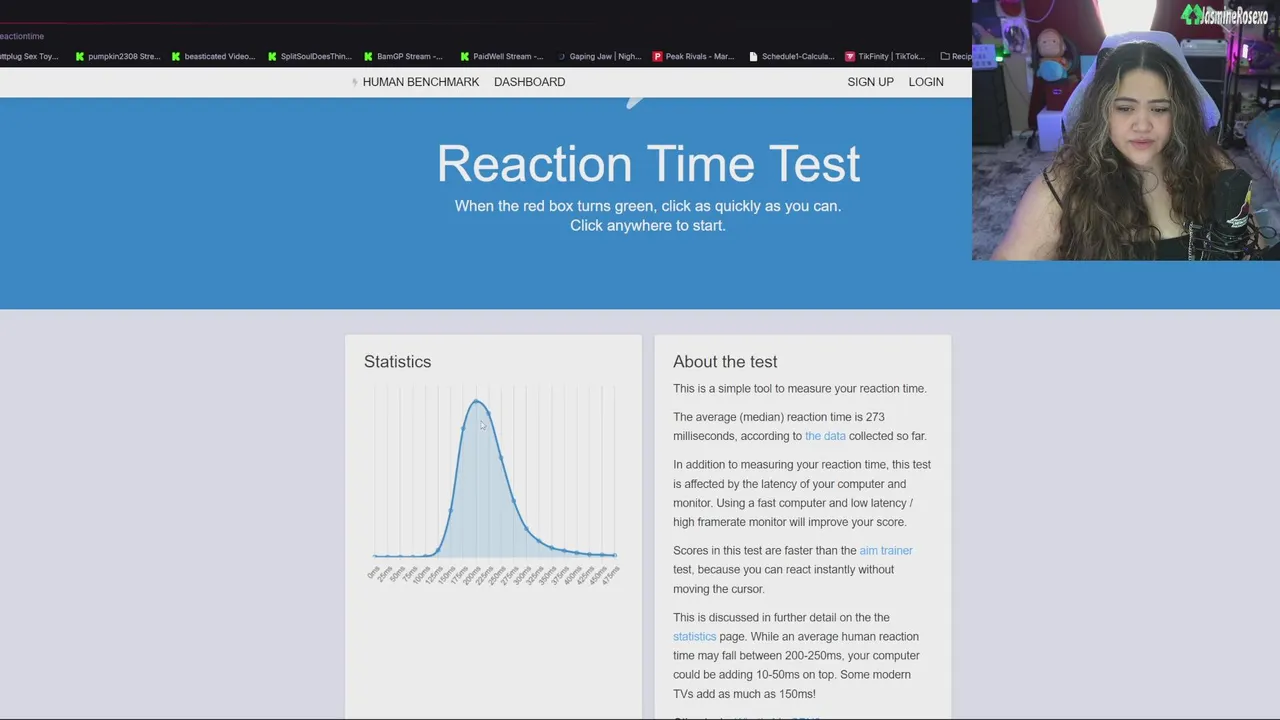The image size is (1280, 720).
Task: Open PaidWell Stream bookmark
Action: [x=501, y=56]
